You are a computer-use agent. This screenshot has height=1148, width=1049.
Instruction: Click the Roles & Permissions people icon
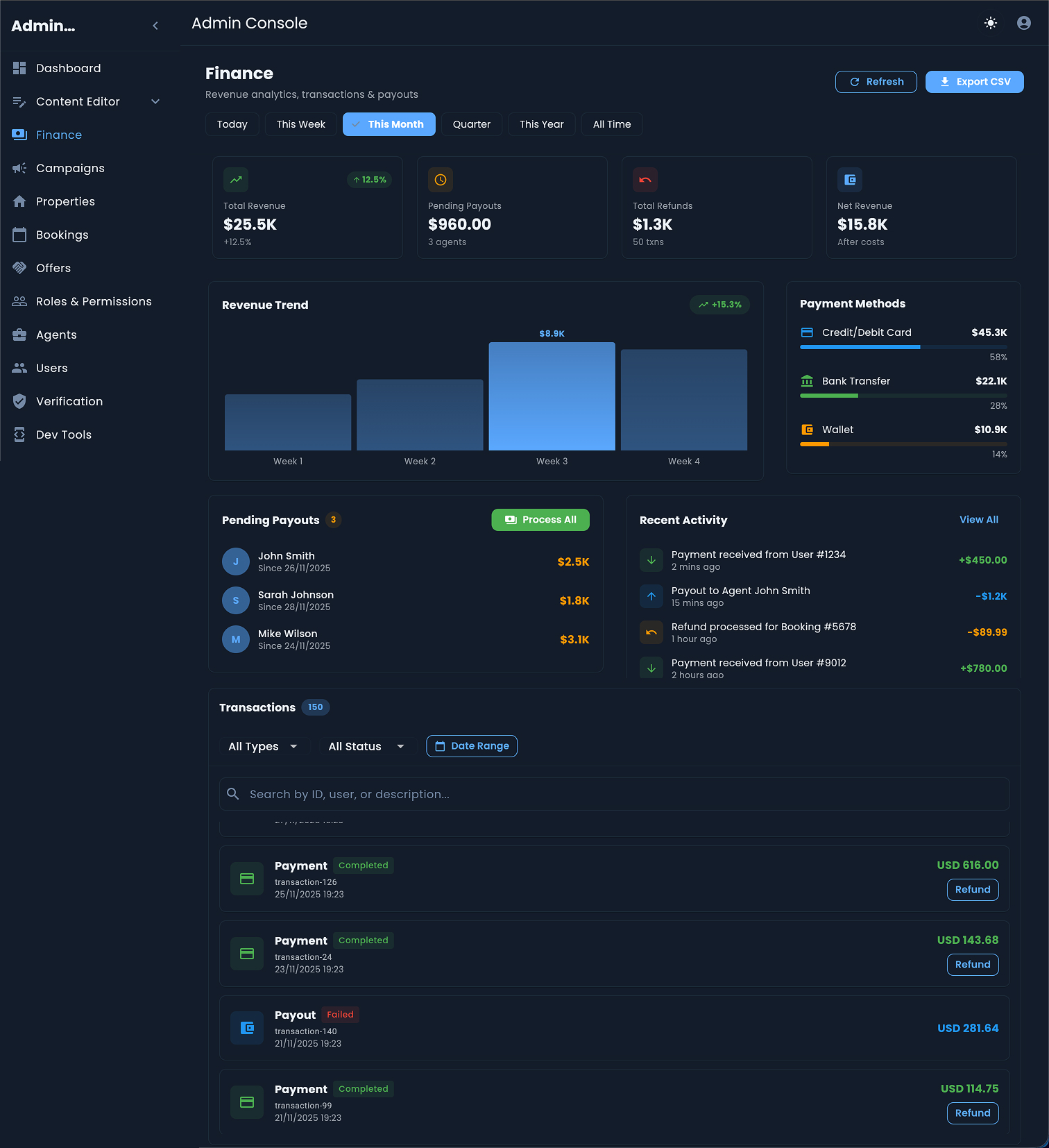[19, 301]
